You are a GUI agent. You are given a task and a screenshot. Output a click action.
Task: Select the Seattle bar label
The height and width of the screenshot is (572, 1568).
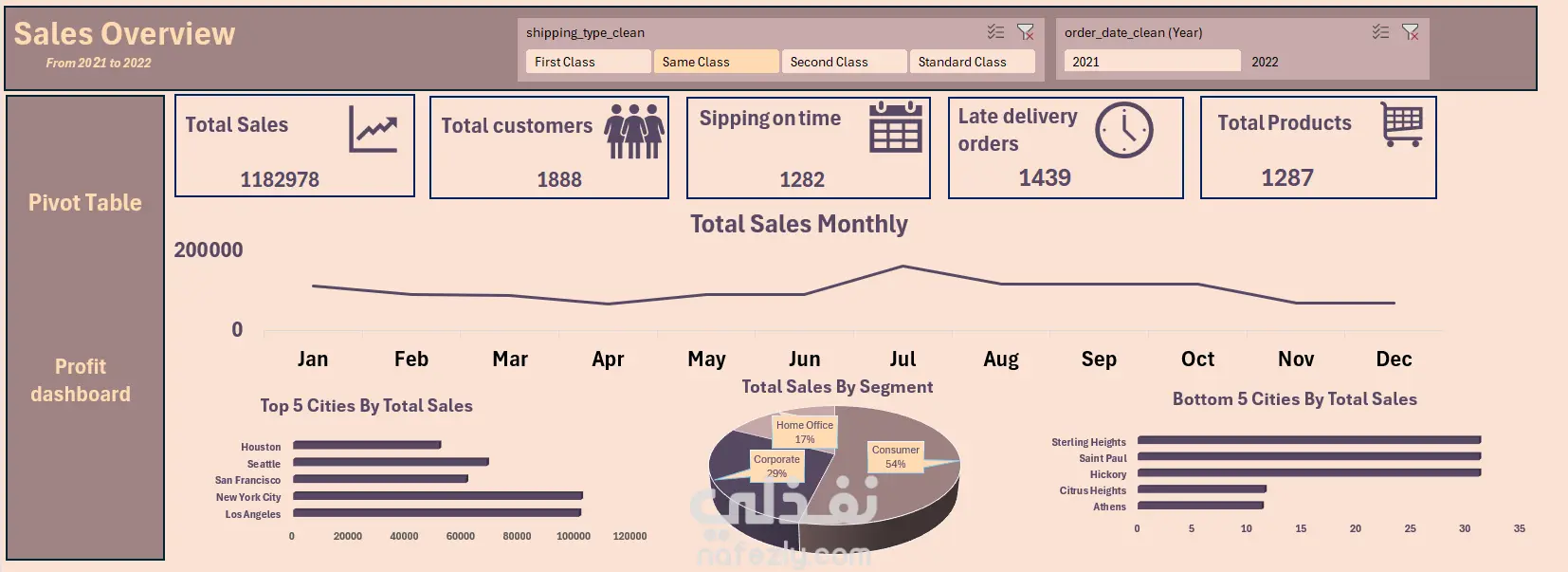(264, 464)
